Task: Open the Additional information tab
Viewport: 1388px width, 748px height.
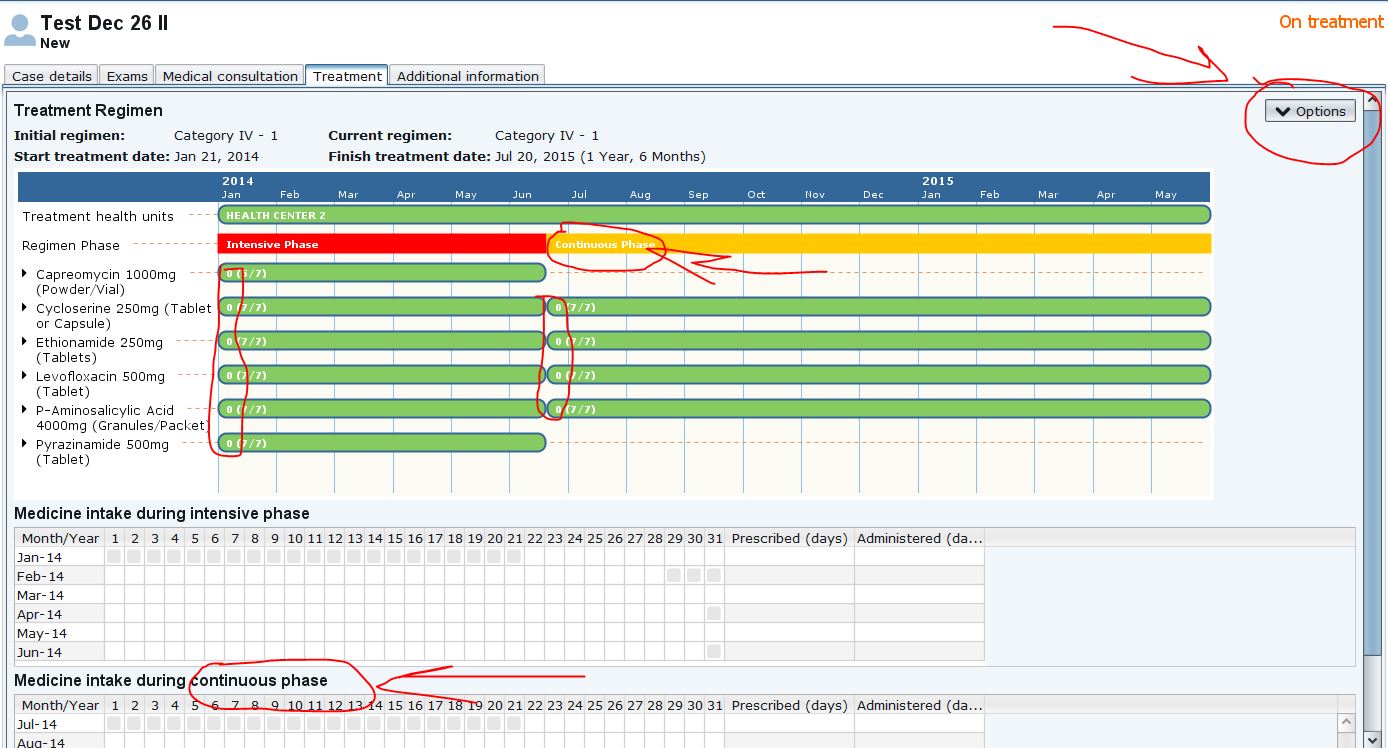Action: click(x=468, y=76)
